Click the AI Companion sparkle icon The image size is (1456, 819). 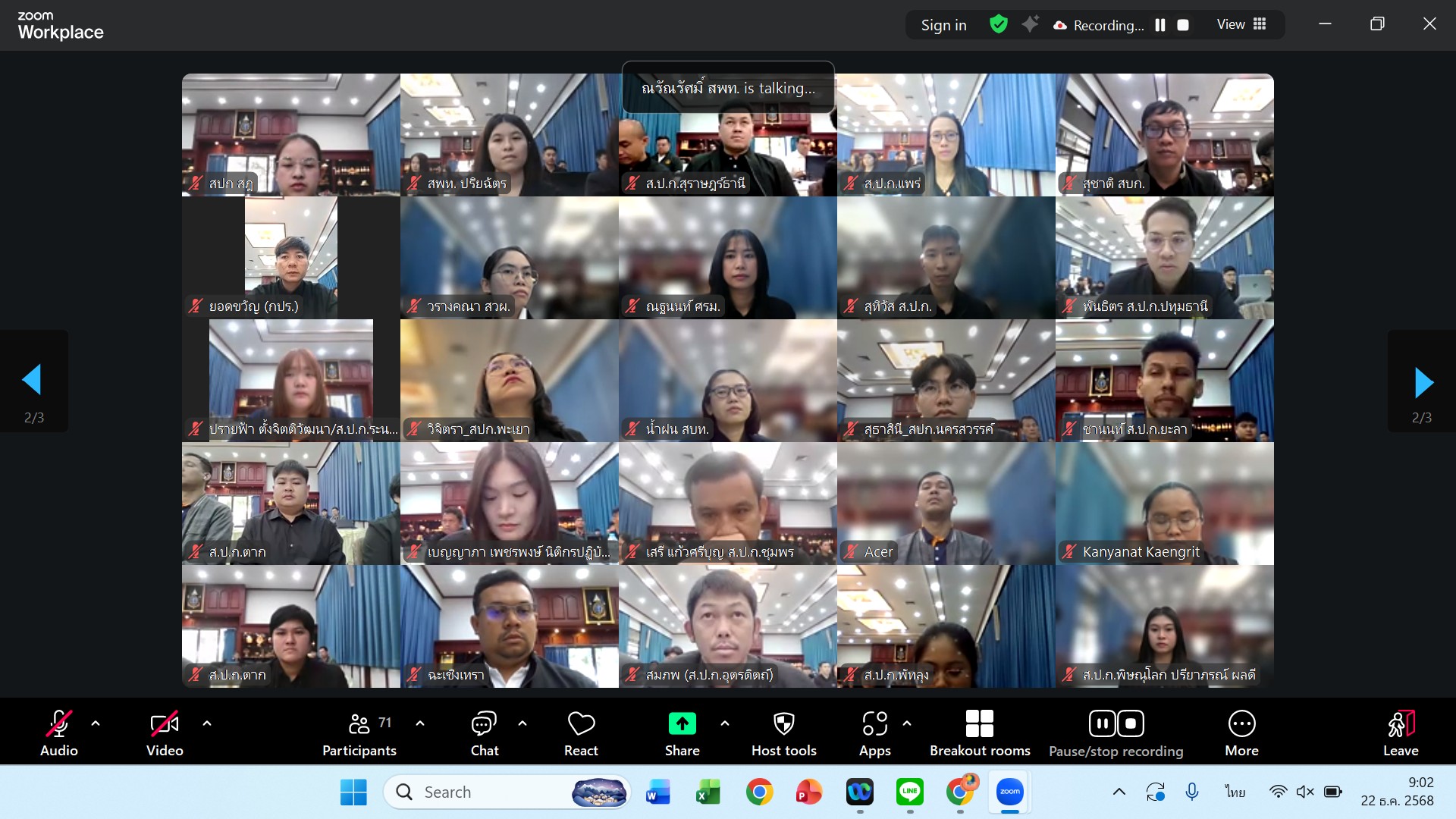pyautogui.click(x=1030, y=25)
